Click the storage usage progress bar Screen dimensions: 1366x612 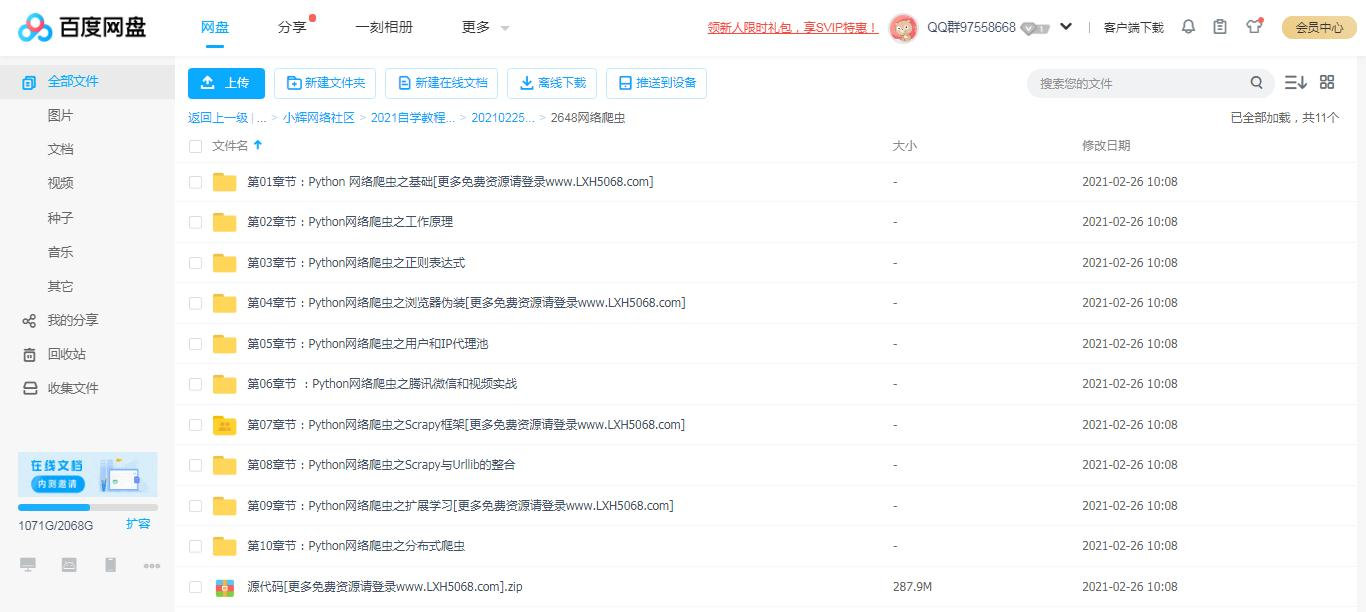coord(88,508)
